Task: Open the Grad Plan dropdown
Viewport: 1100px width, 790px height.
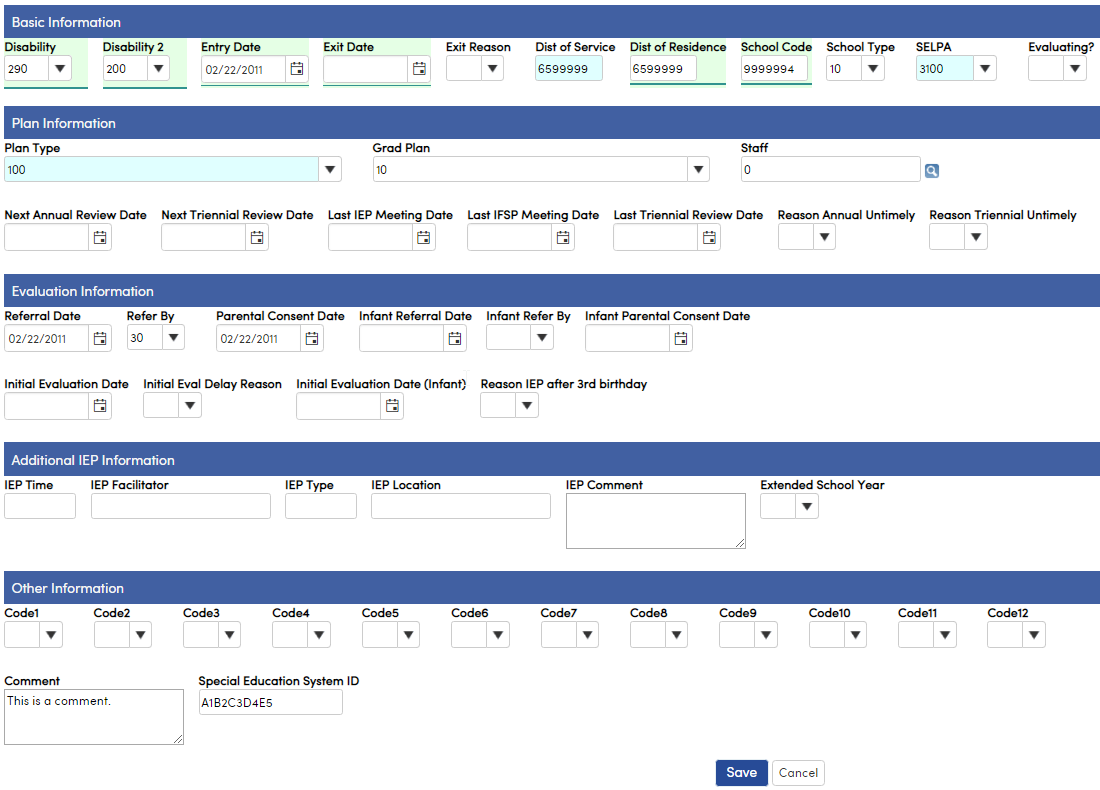Action: (x=697, y=169)
